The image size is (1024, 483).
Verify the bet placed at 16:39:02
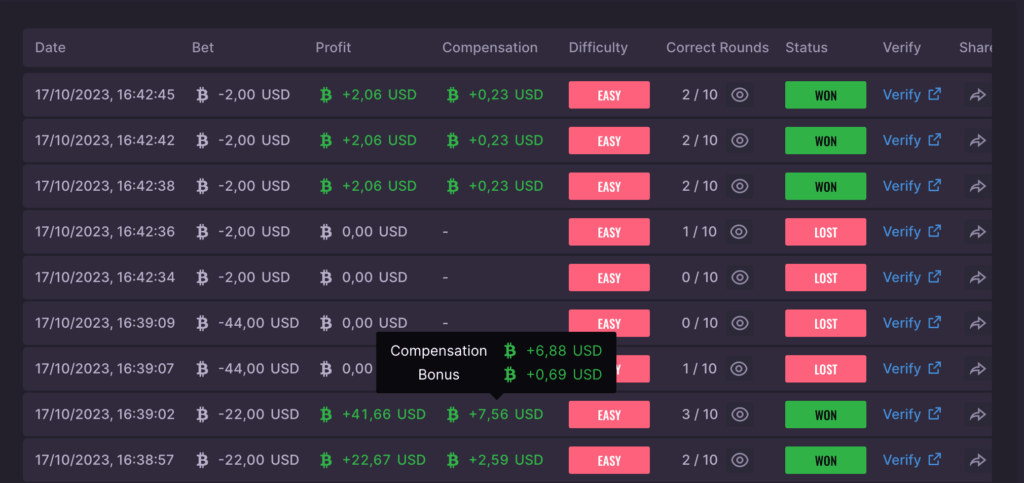(912, 415)
